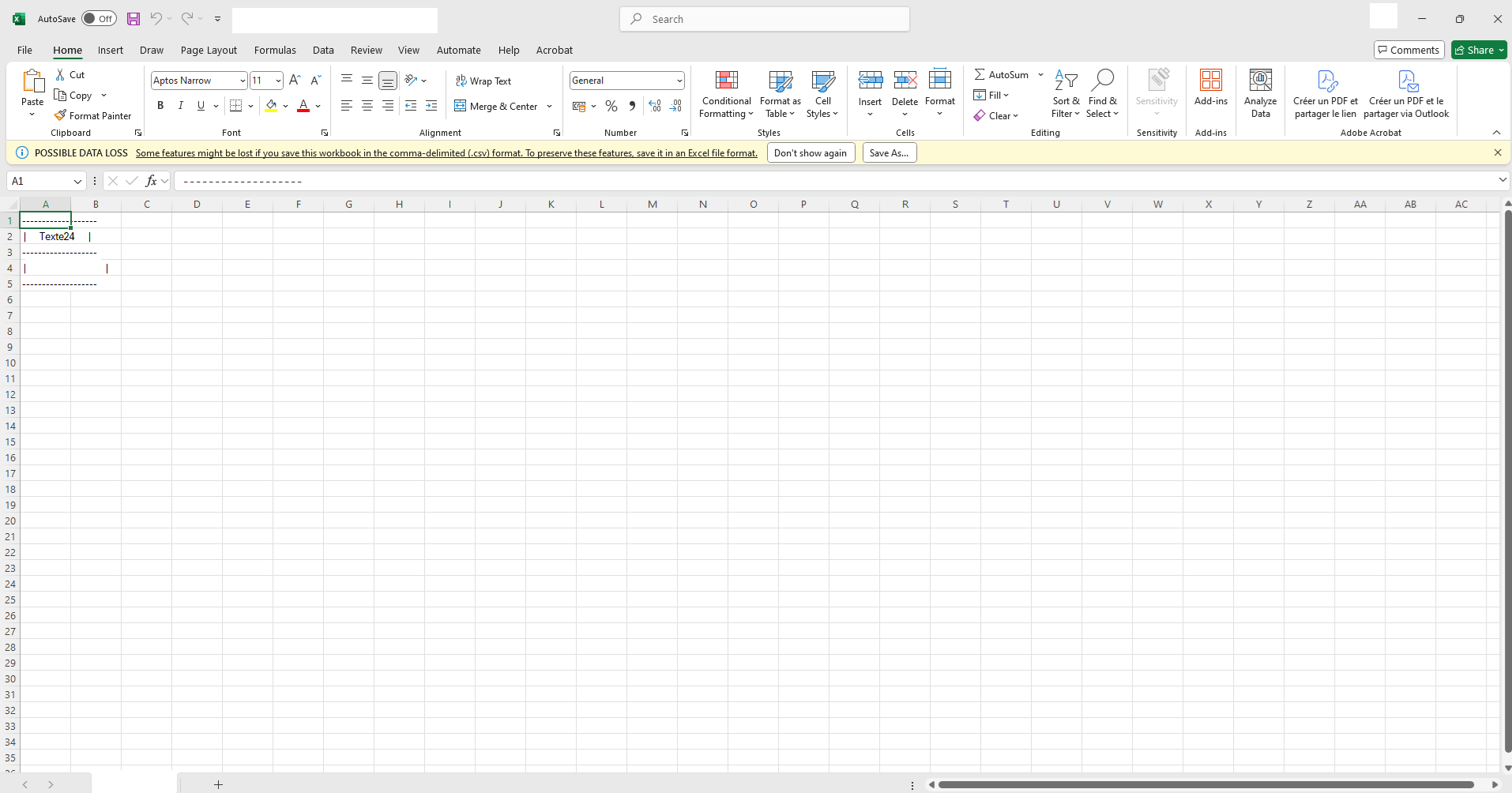Click in the Search box
The height and width of the screenshot is (793, 1512).
pos(765,19)
